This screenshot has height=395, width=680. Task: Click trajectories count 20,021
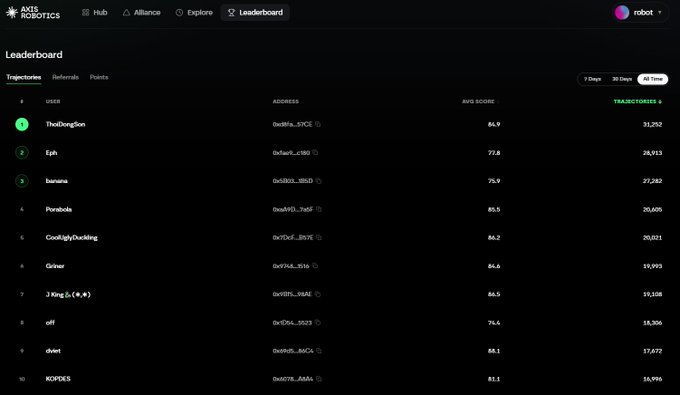click(x=652, y=238)
